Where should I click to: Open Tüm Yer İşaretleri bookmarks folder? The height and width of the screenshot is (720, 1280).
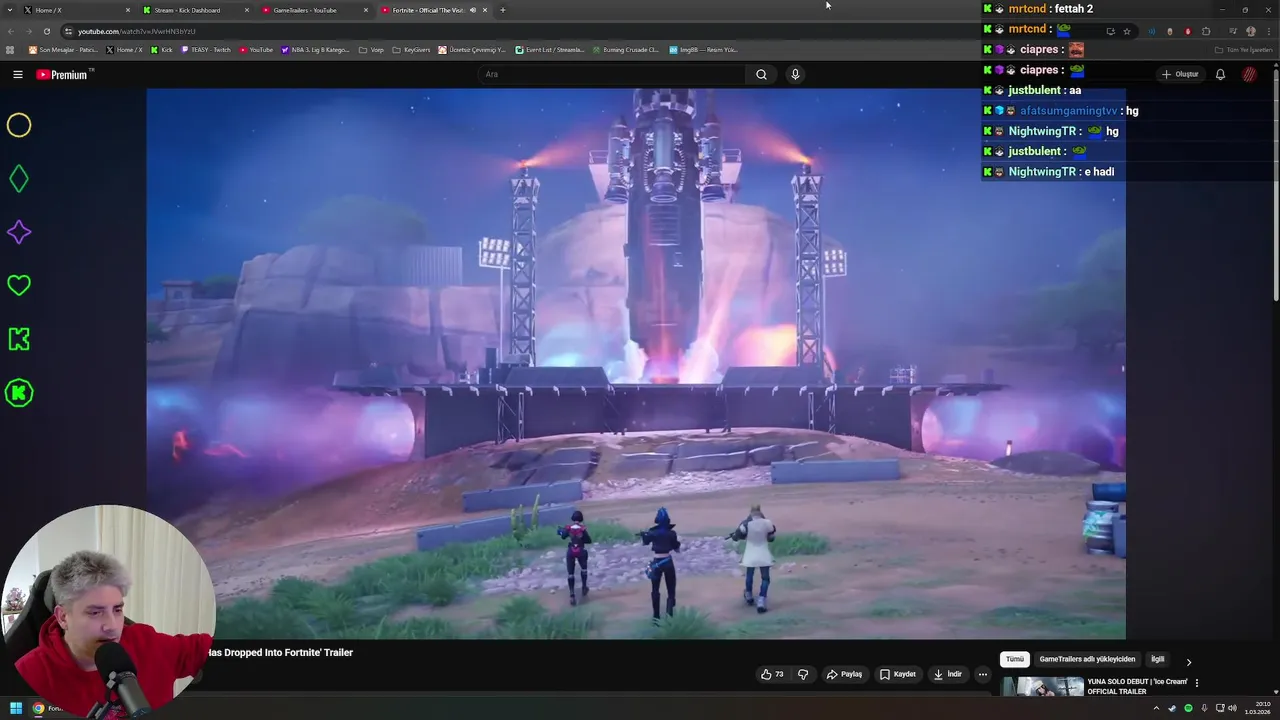click(x=1244, y=49)
